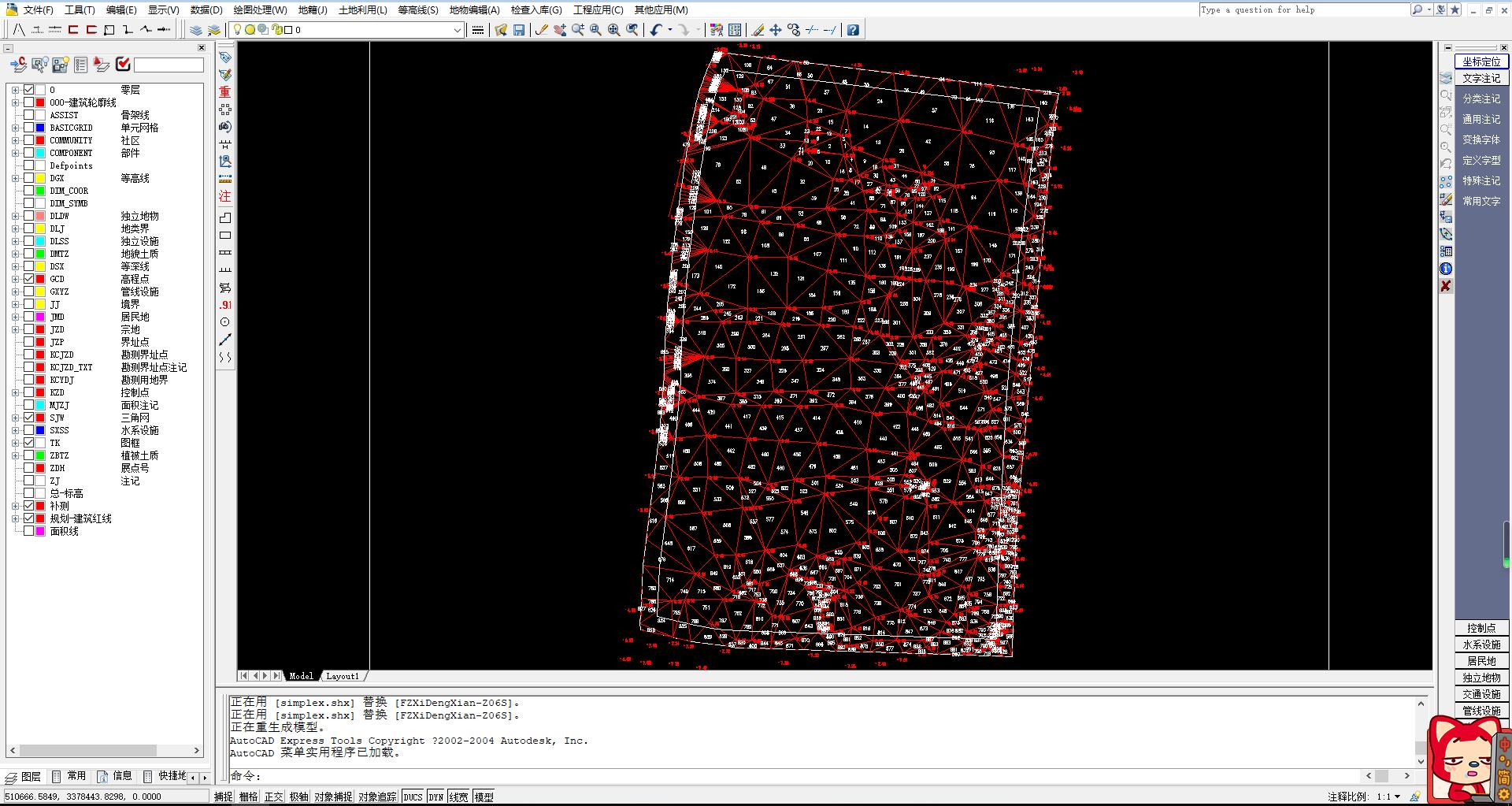1512x806 pixels.
Task: Expand the GXYZ layer tree node
Action: pos(15,292)
